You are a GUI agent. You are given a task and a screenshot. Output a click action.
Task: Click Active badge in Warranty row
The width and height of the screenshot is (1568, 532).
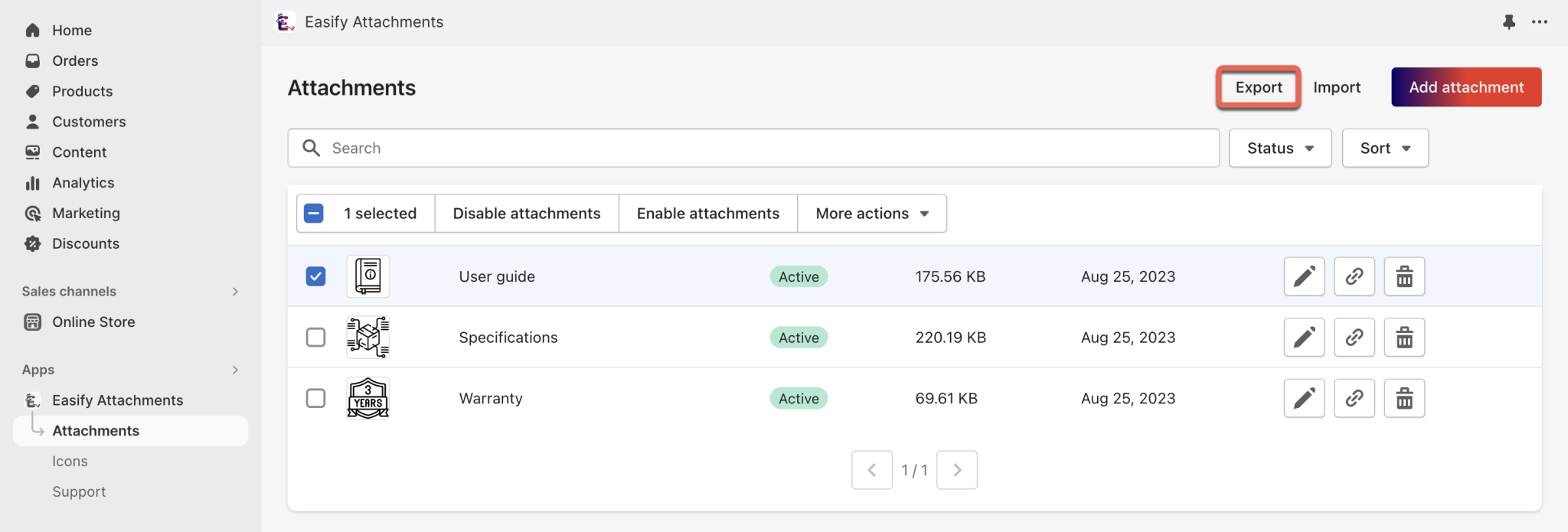799,398
